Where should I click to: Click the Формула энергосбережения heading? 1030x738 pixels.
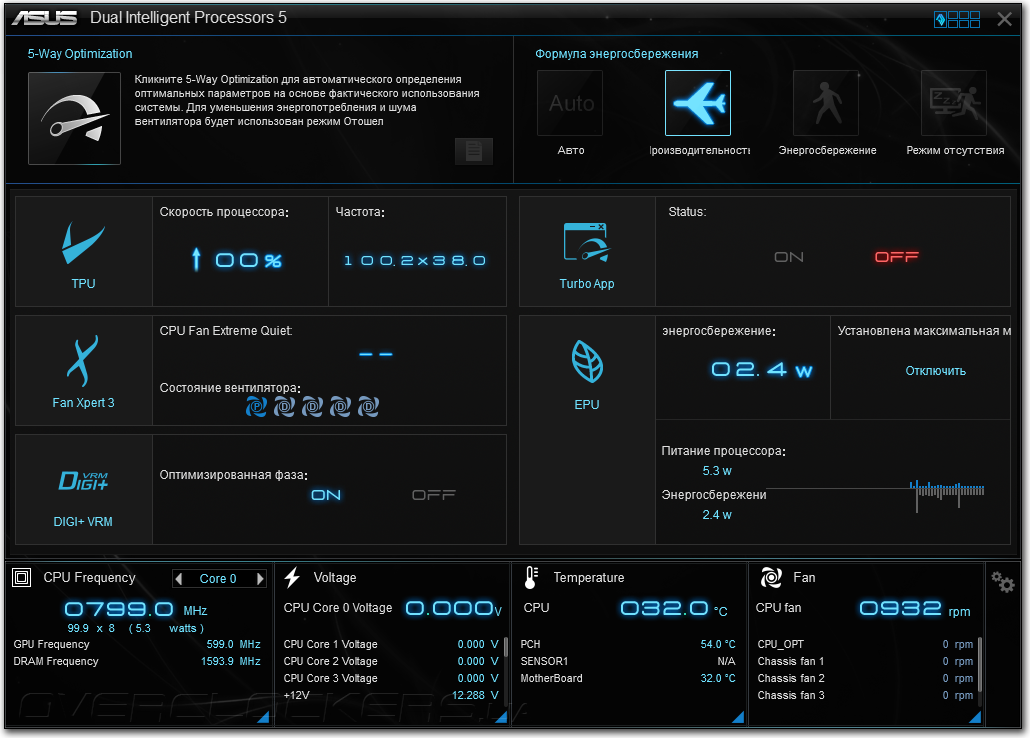tap(616, 54)
